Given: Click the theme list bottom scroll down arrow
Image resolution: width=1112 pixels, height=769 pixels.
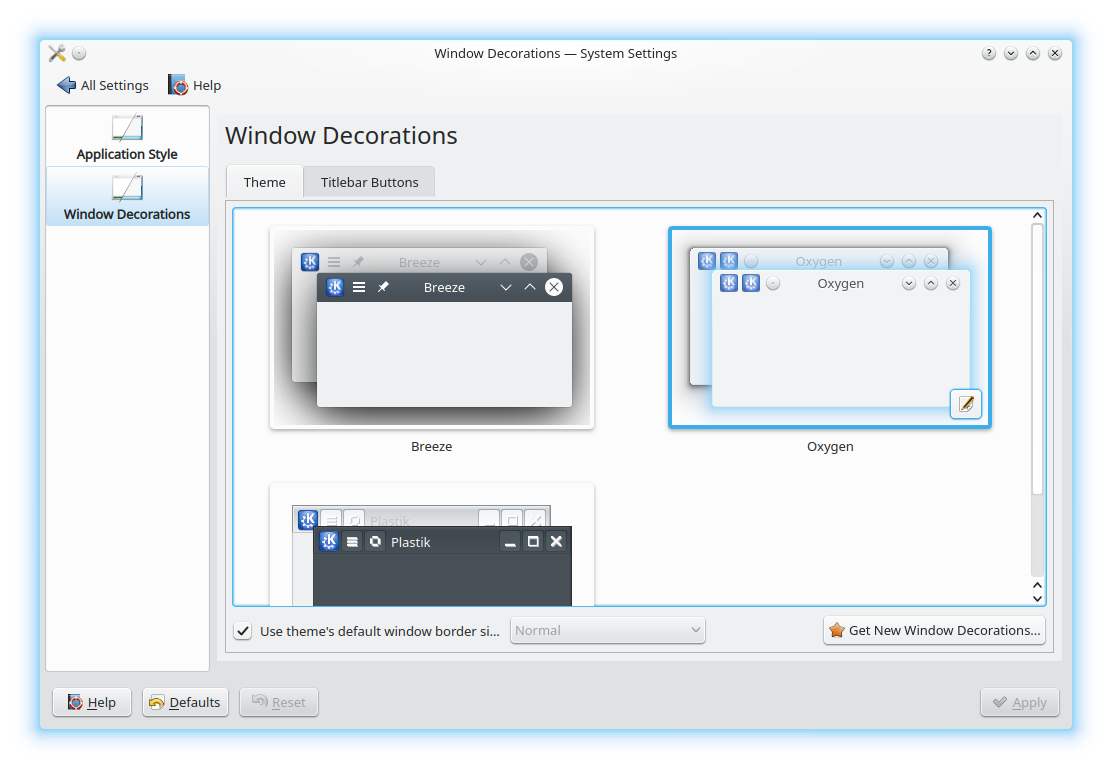Looking at the screenshot, I should [1038, 598].
